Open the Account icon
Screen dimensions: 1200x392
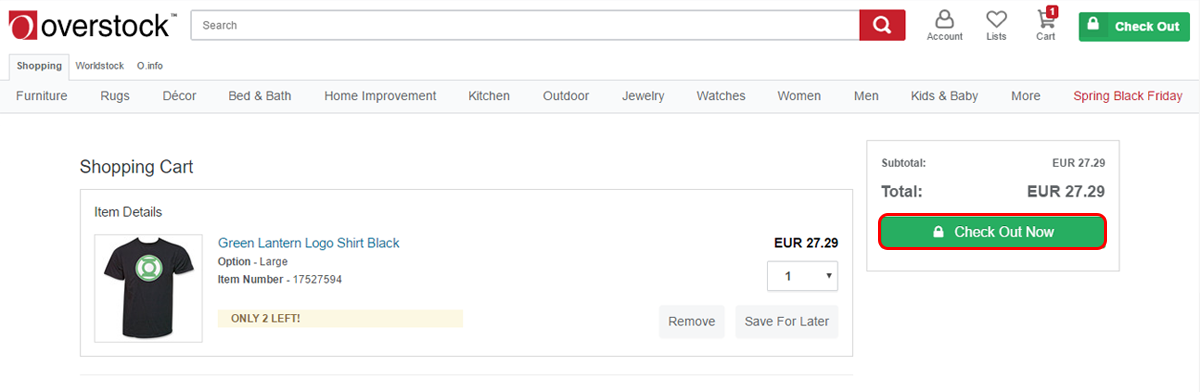(x=944, y=26)
